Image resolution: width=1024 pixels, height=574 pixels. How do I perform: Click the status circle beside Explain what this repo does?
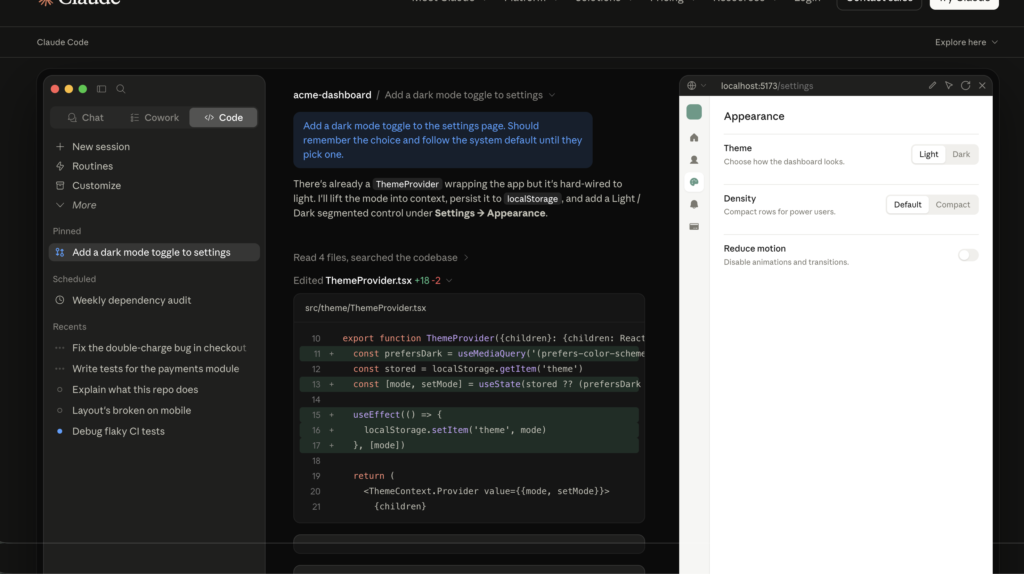(60, 390)
